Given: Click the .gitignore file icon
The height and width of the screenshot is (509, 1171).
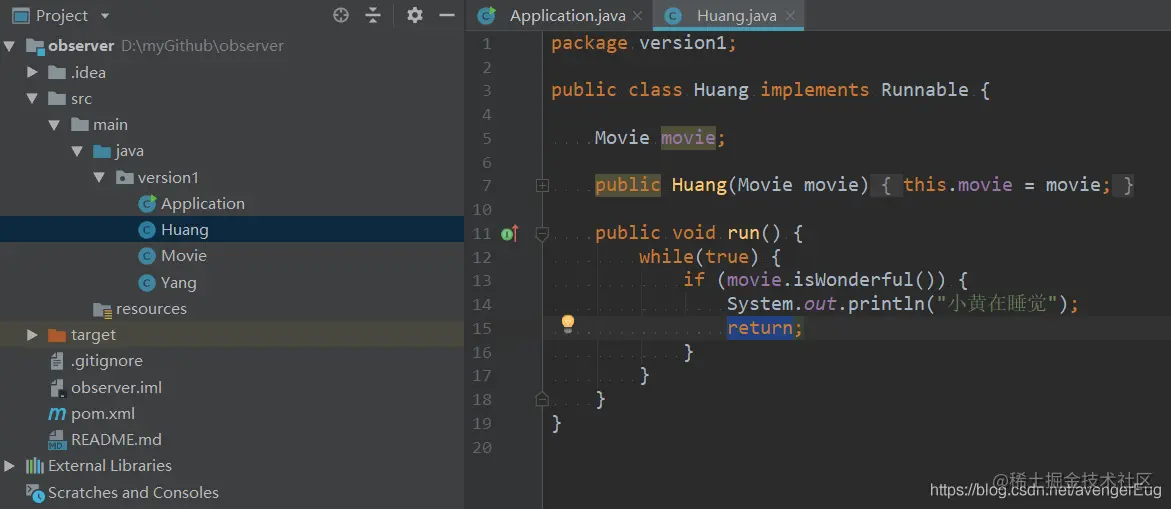Looking at the screenshot, I should click(57, 360).
